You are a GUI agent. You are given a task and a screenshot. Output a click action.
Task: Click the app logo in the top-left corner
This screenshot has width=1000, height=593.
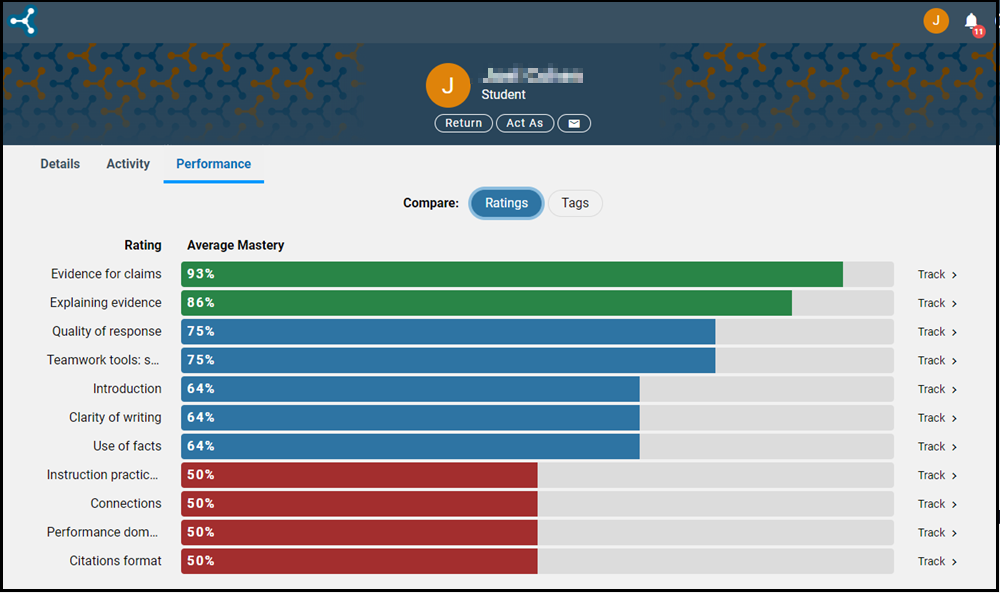[24, 21]
